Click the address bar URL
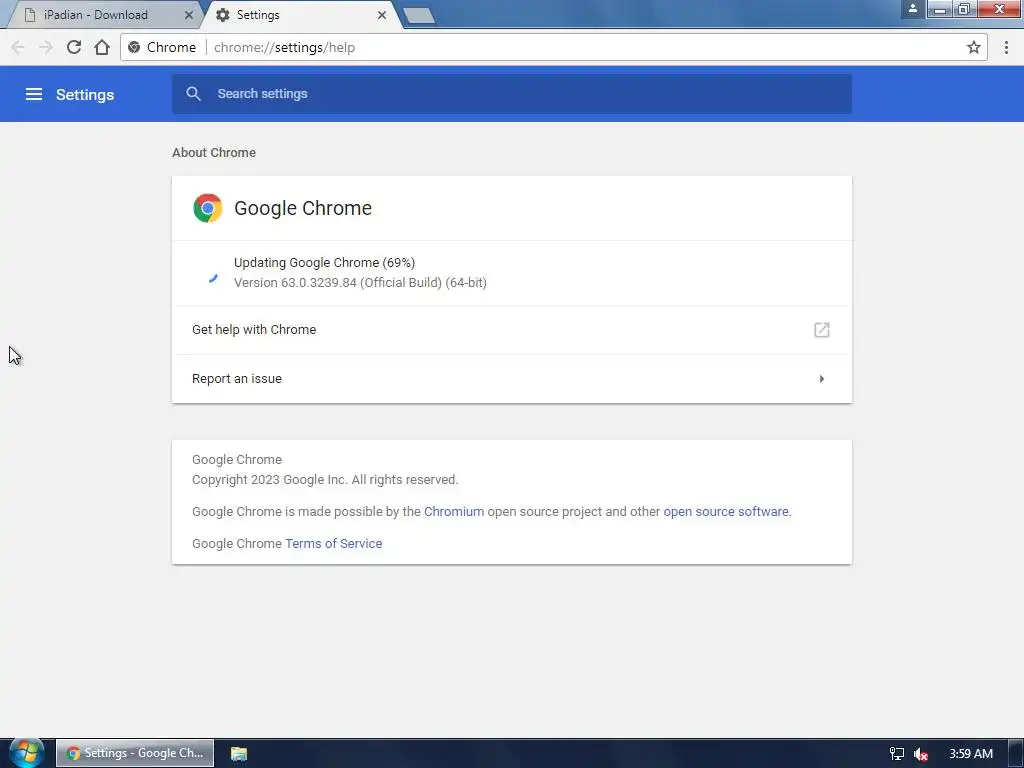Screen dimensions: 1024x768 (x=285, y=47)
